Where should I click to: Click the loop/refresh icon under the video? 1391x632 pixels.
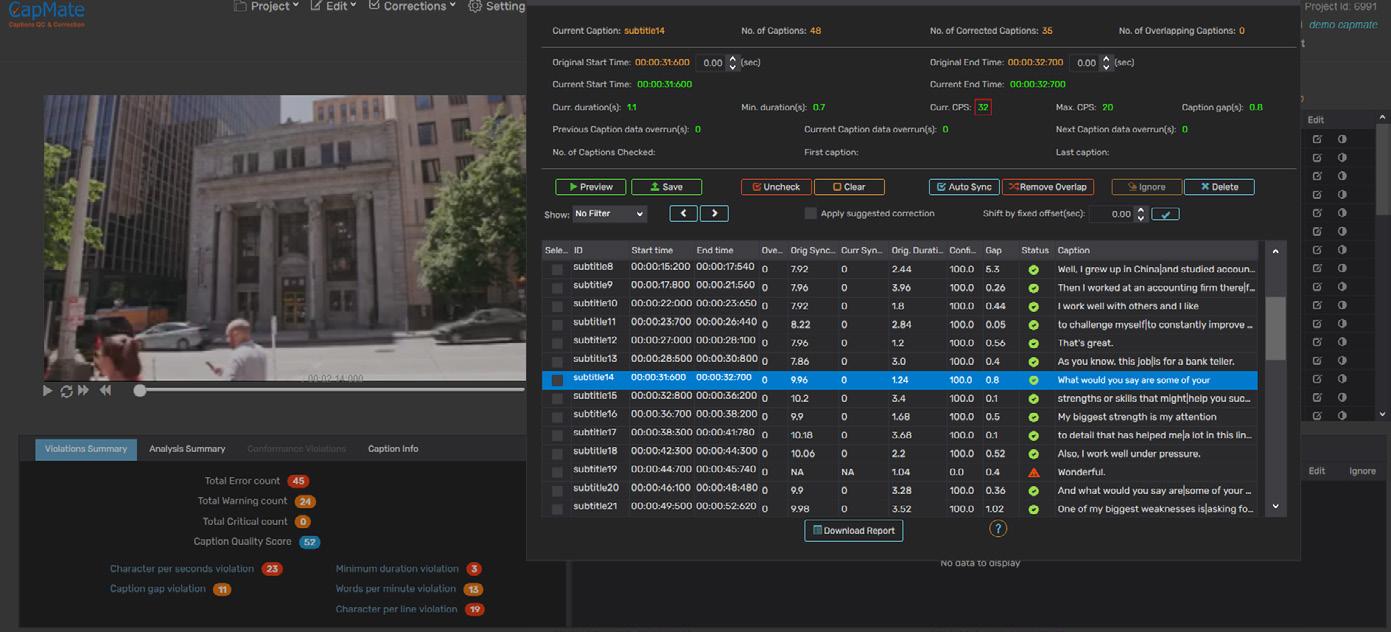(x=66, y=391)
